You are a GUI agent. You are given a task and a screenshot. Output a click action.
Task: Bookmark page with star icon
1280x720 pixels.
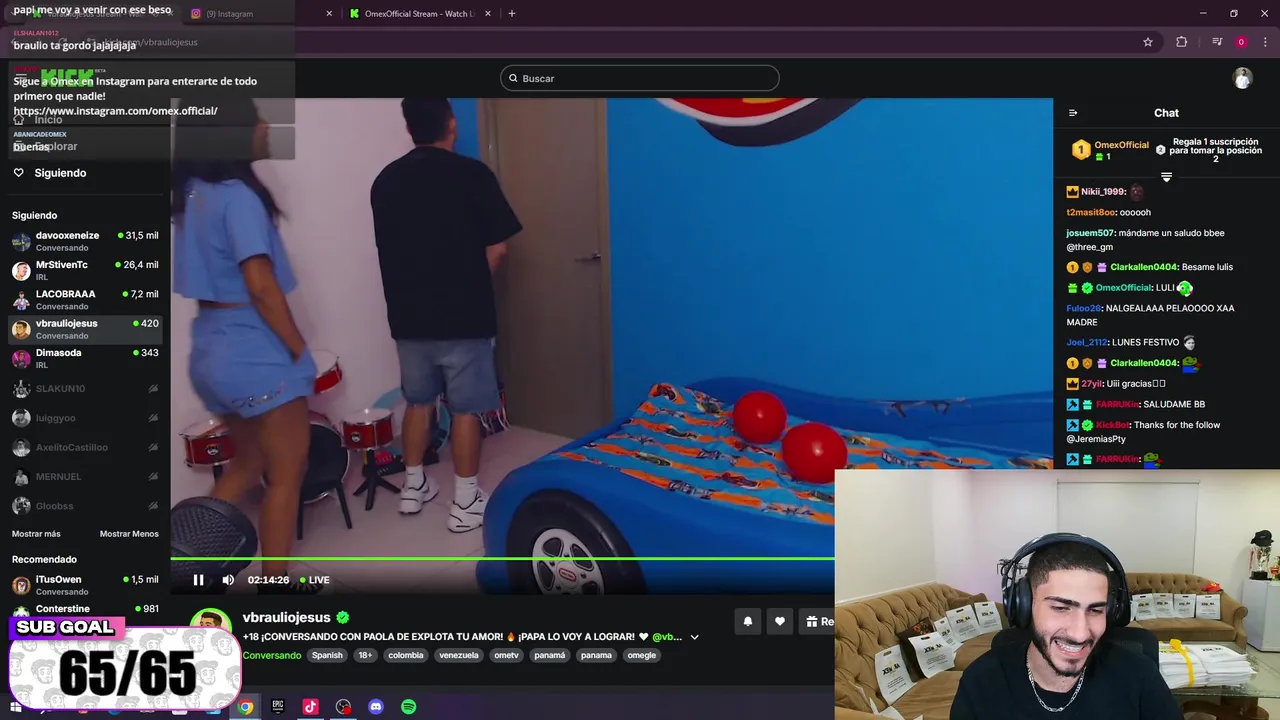coord(1148,42)
